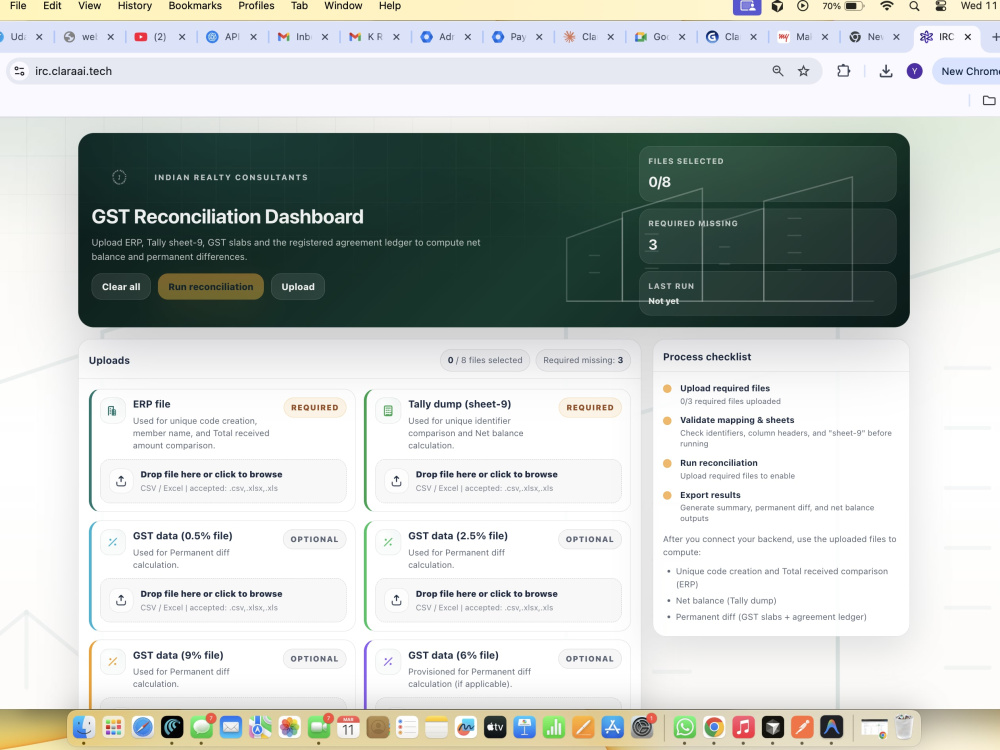
Task: Open Control Center in menu bar
Action: [x=941, y=6]
